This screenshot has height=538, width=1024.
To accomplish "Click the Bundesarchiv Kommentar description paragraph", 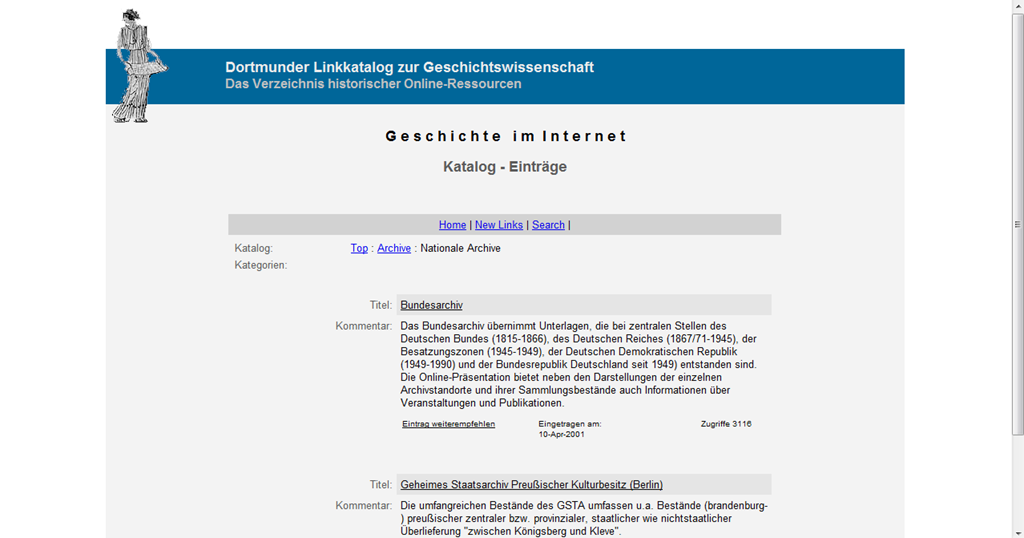I will [579, 364].
